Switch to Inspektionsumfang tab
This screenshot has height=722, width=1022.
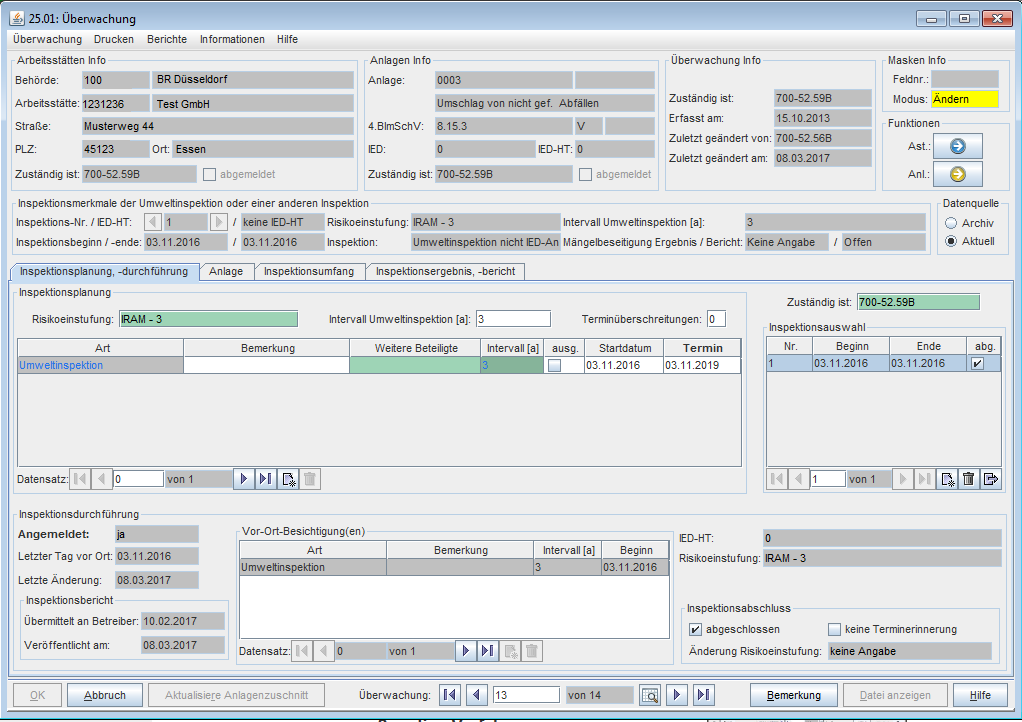pyautogui.click(x=309, y=272)
